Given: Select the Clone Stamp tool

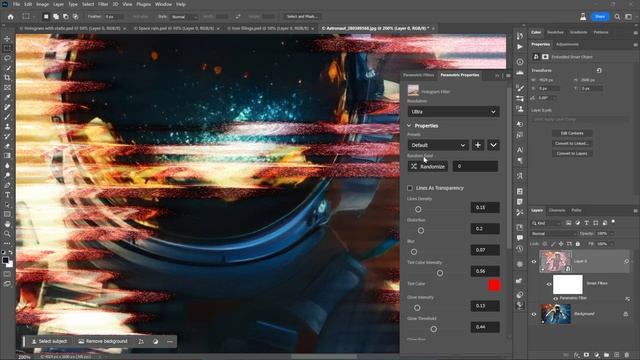Looking at the screenshot, I should [7, 127].
